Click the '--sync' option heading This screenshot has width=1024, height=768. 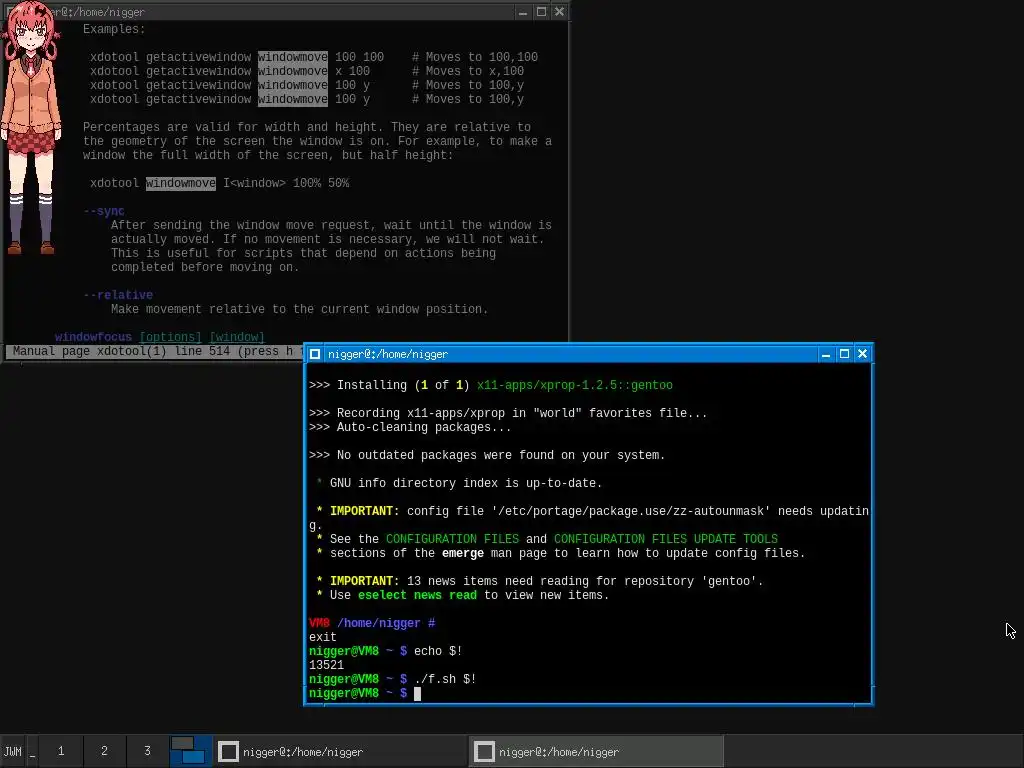104,211
